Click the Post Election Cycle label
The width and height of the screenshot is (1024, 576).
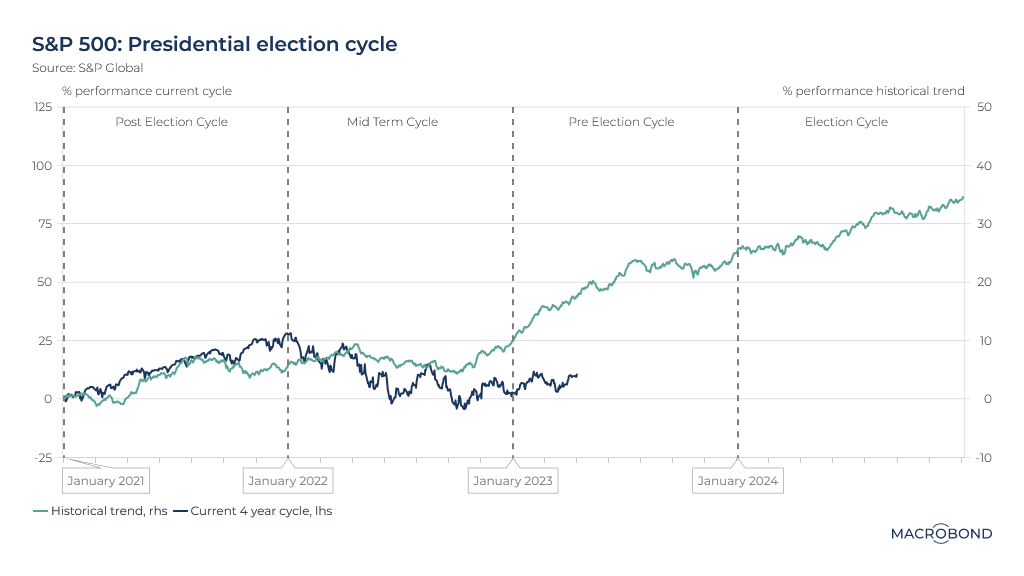tap(172, 122)
